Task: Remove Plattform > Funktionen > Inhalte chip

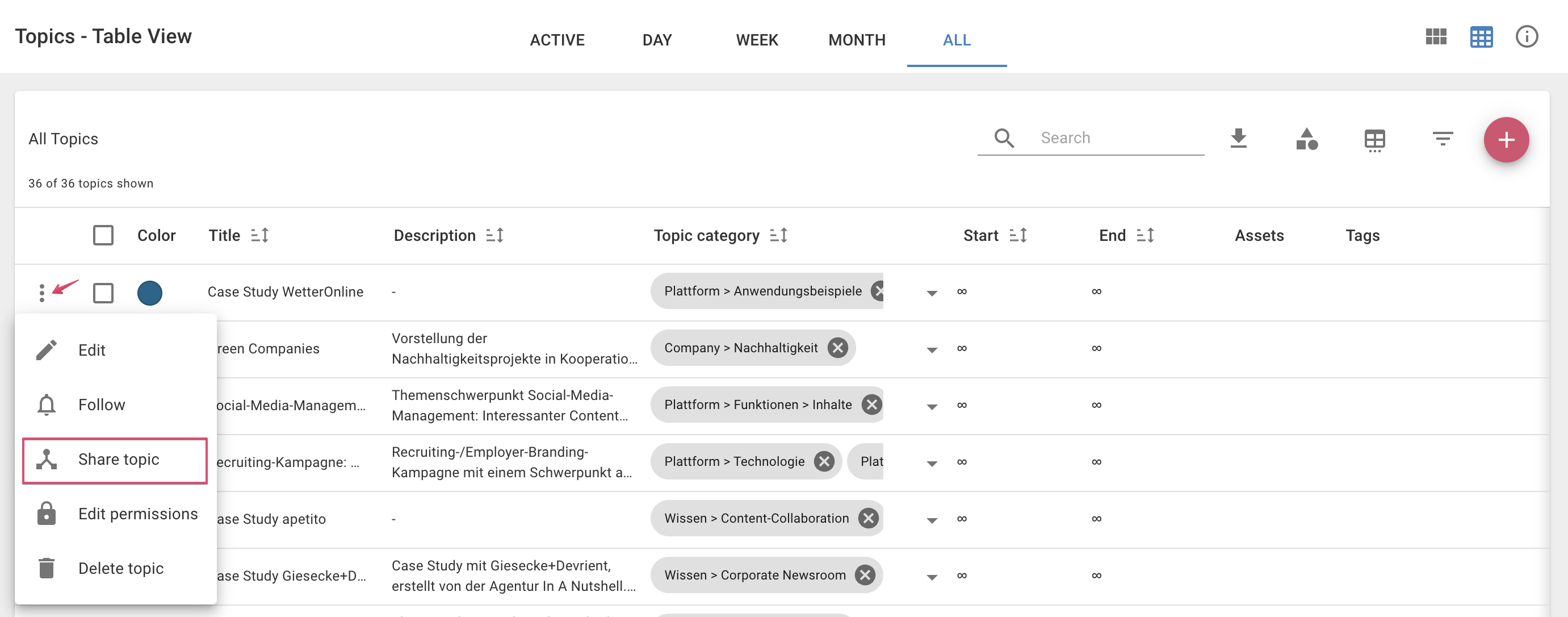Action: [x=871, y=405]
